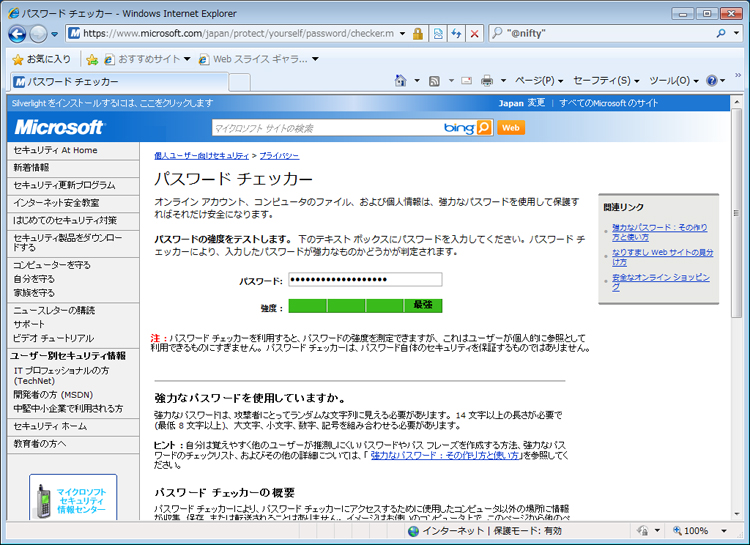Click 個人ユーザー向けセキュリティ breadcrumb link

(x=201, y=156)
